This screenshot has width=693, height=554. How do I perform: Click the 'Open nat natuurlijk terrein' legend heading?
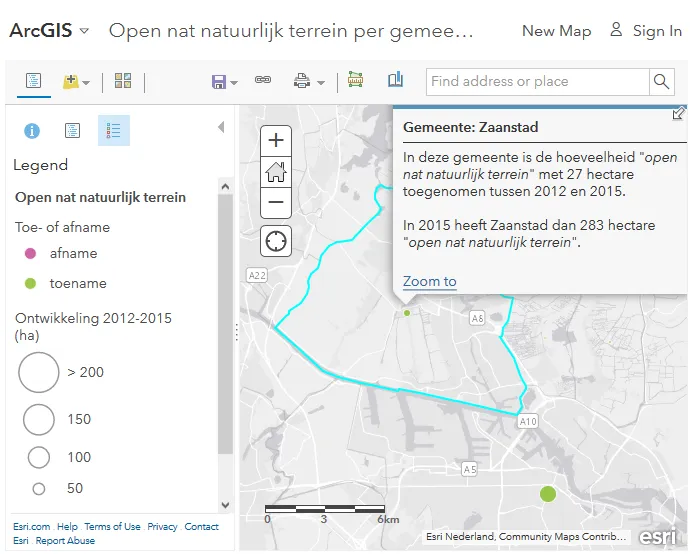click(100, 197)
